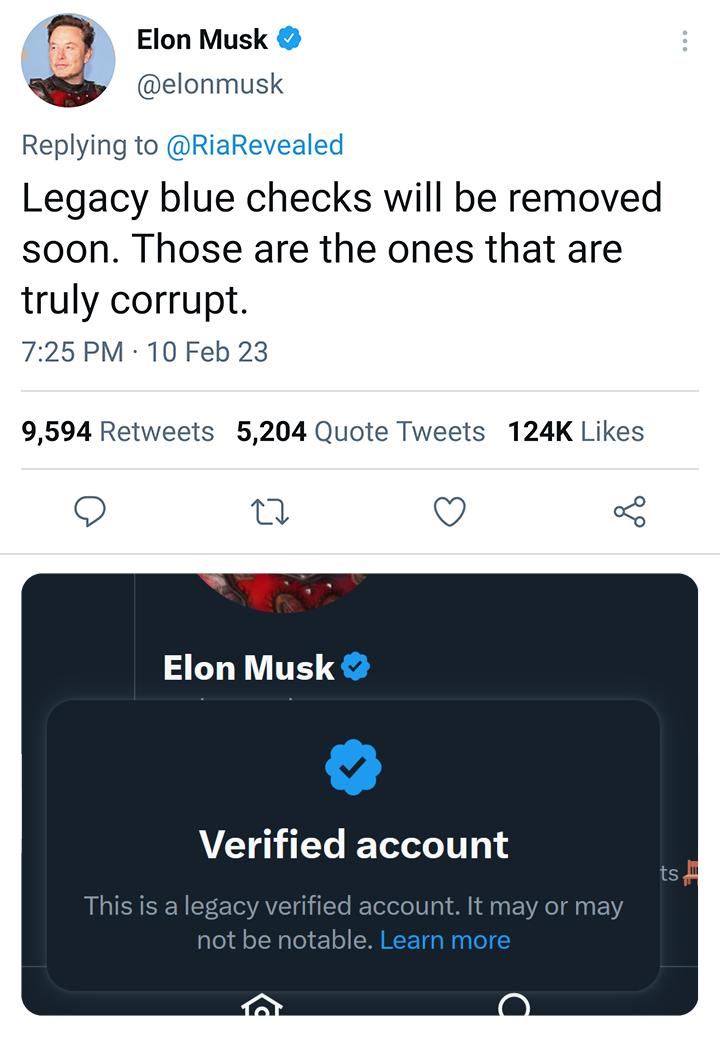Select Elon Musk's profile picture
This screenshot has height=1040, width=720.
(67, 58)
